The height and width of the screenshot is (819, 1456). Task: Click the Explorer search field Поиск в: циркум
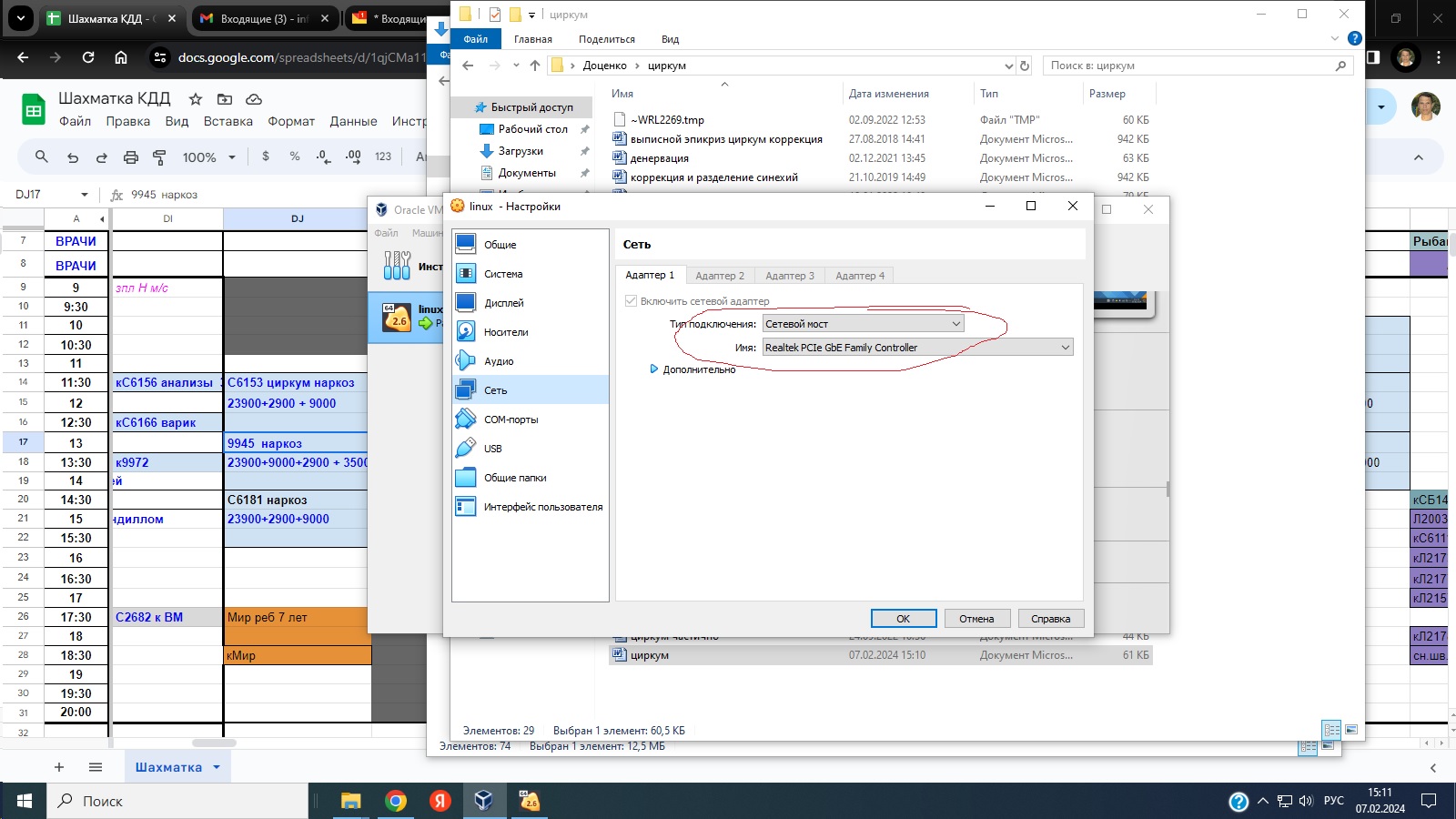click(1198, 66)
